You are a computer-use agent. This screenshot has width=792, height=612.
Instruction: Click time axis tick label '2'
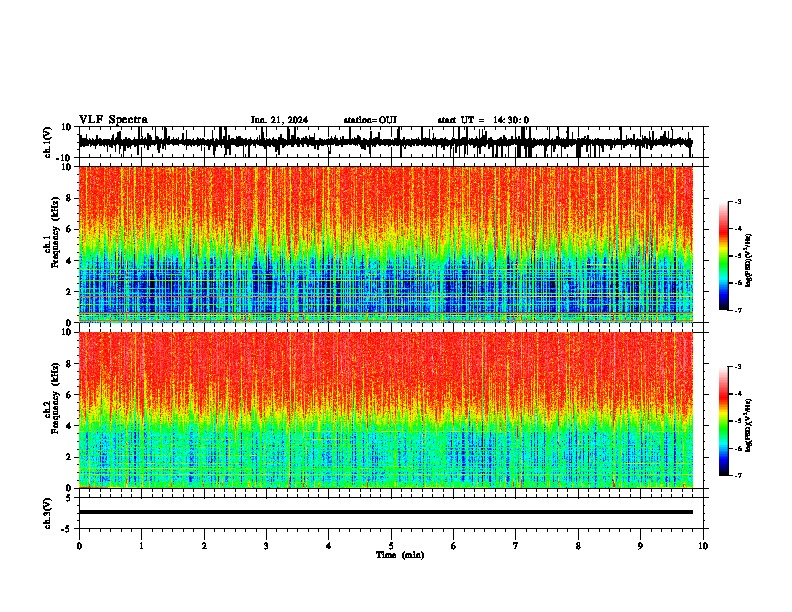(x=204, y=546)
